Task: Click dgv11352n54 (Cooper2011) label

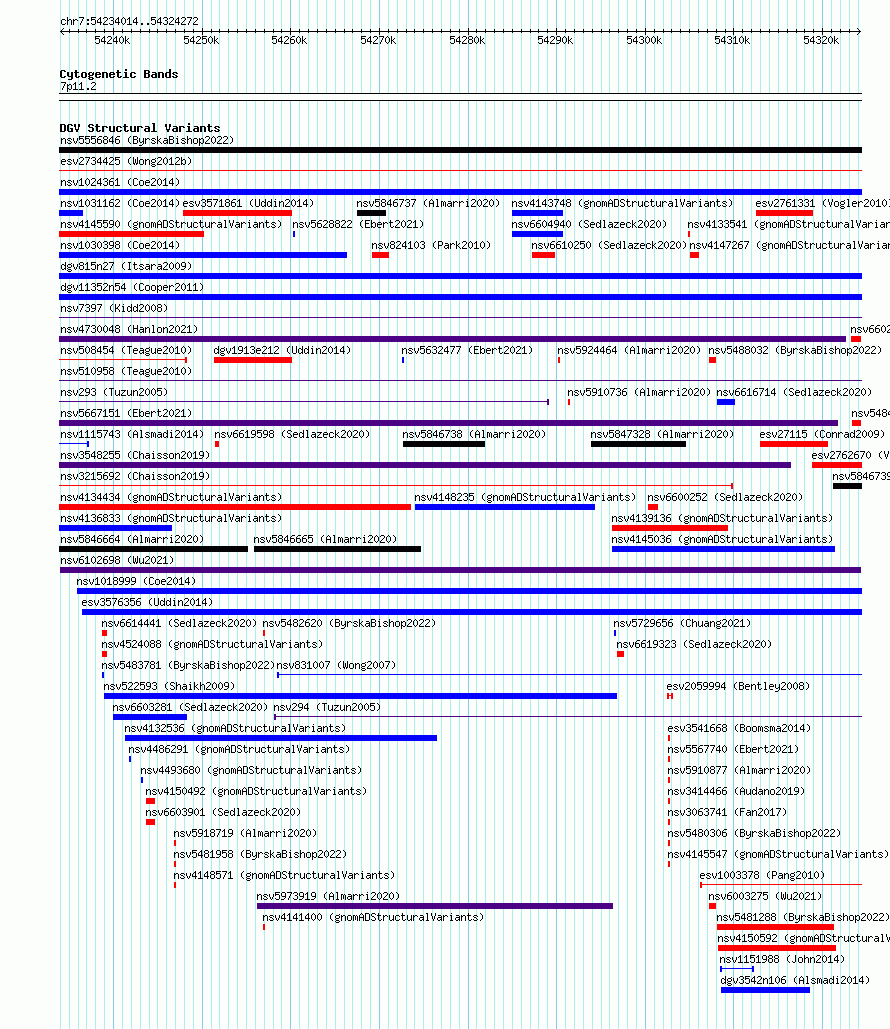Action: tap(132, 287)
